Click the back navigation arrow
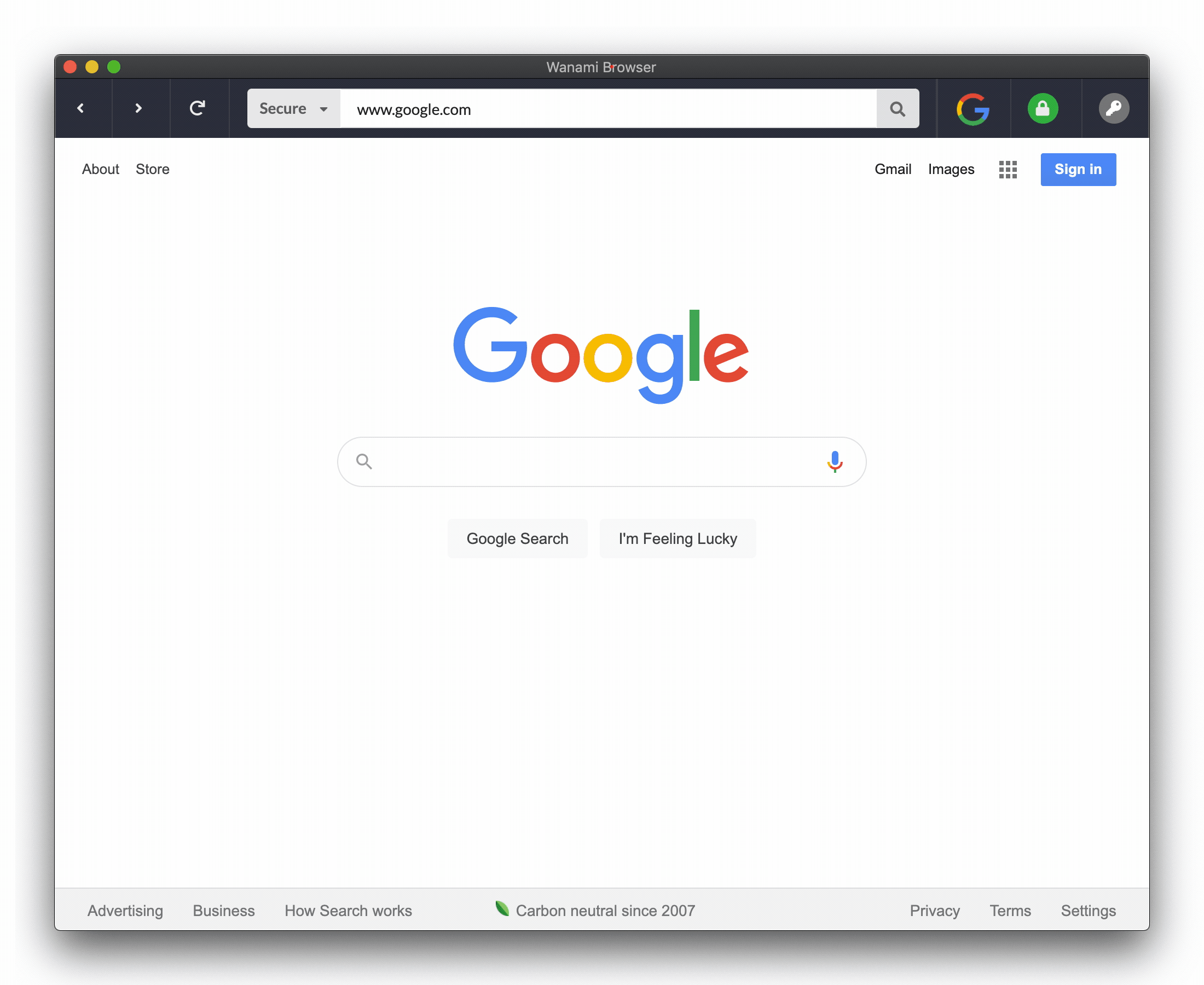Viewport: 1204px width, 985px height. point(80,108)
